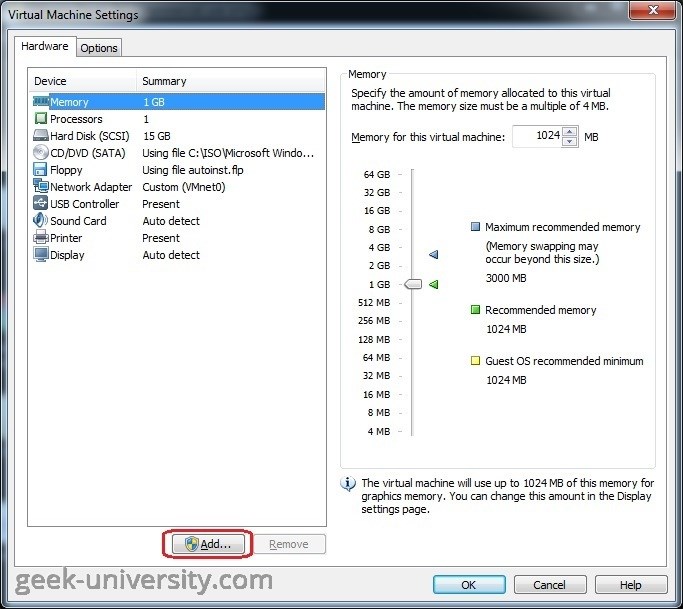Click the green Recommended memory legend square
This screenshot has width=683, height=609.
click(475, 310)
